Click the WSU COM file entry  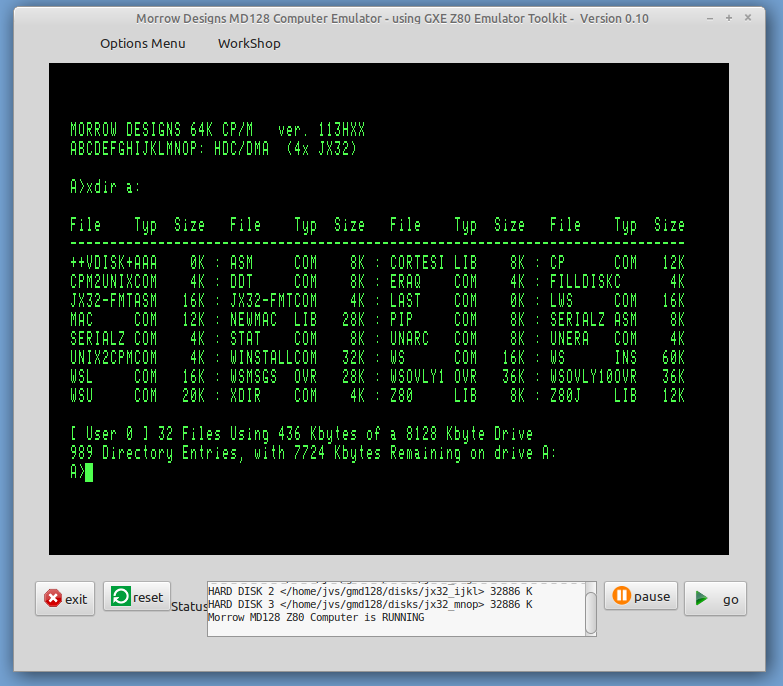tap(137, 395)
